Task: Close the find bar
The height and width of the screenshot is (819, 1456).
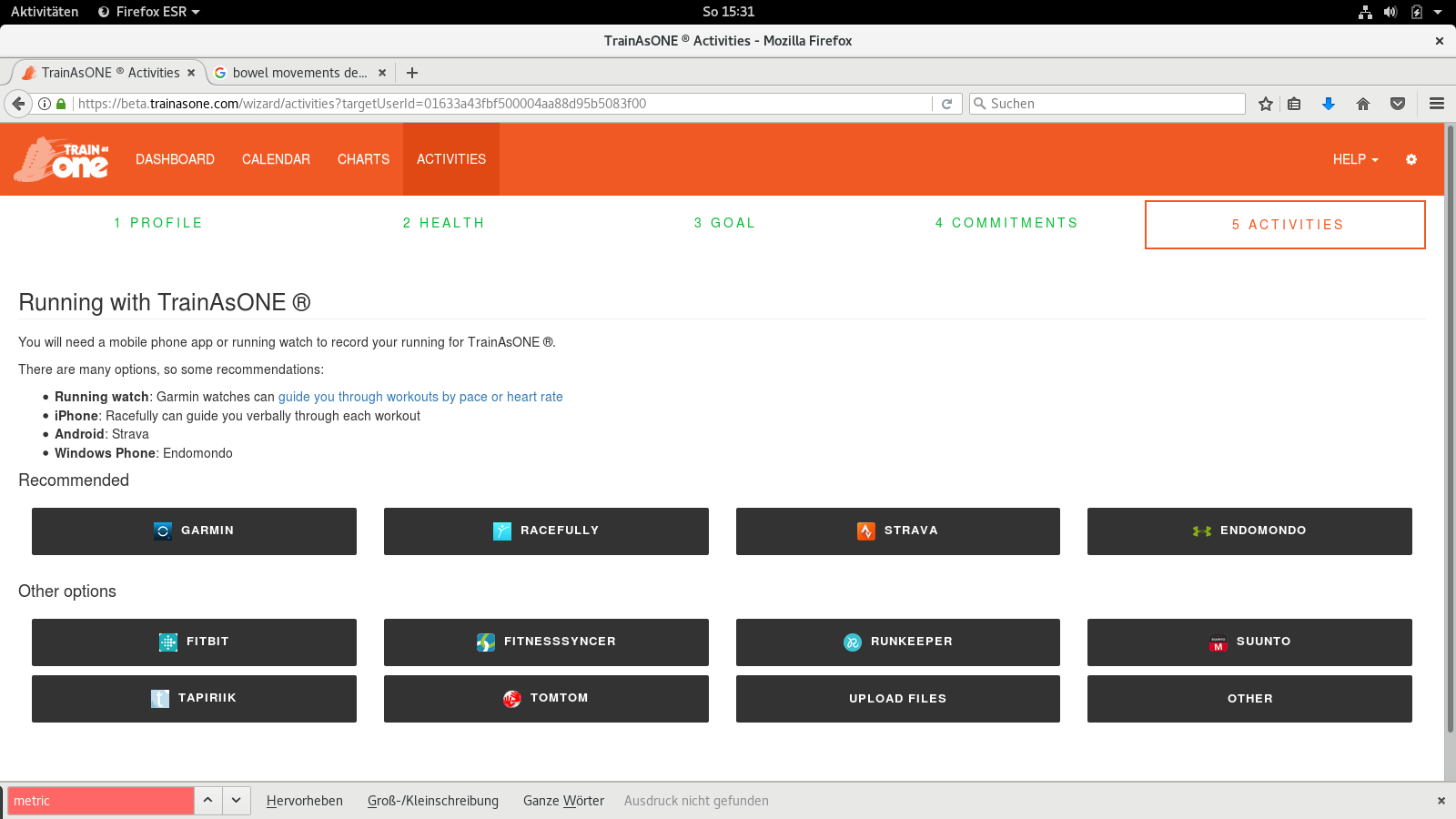Action: [1441, 801]
